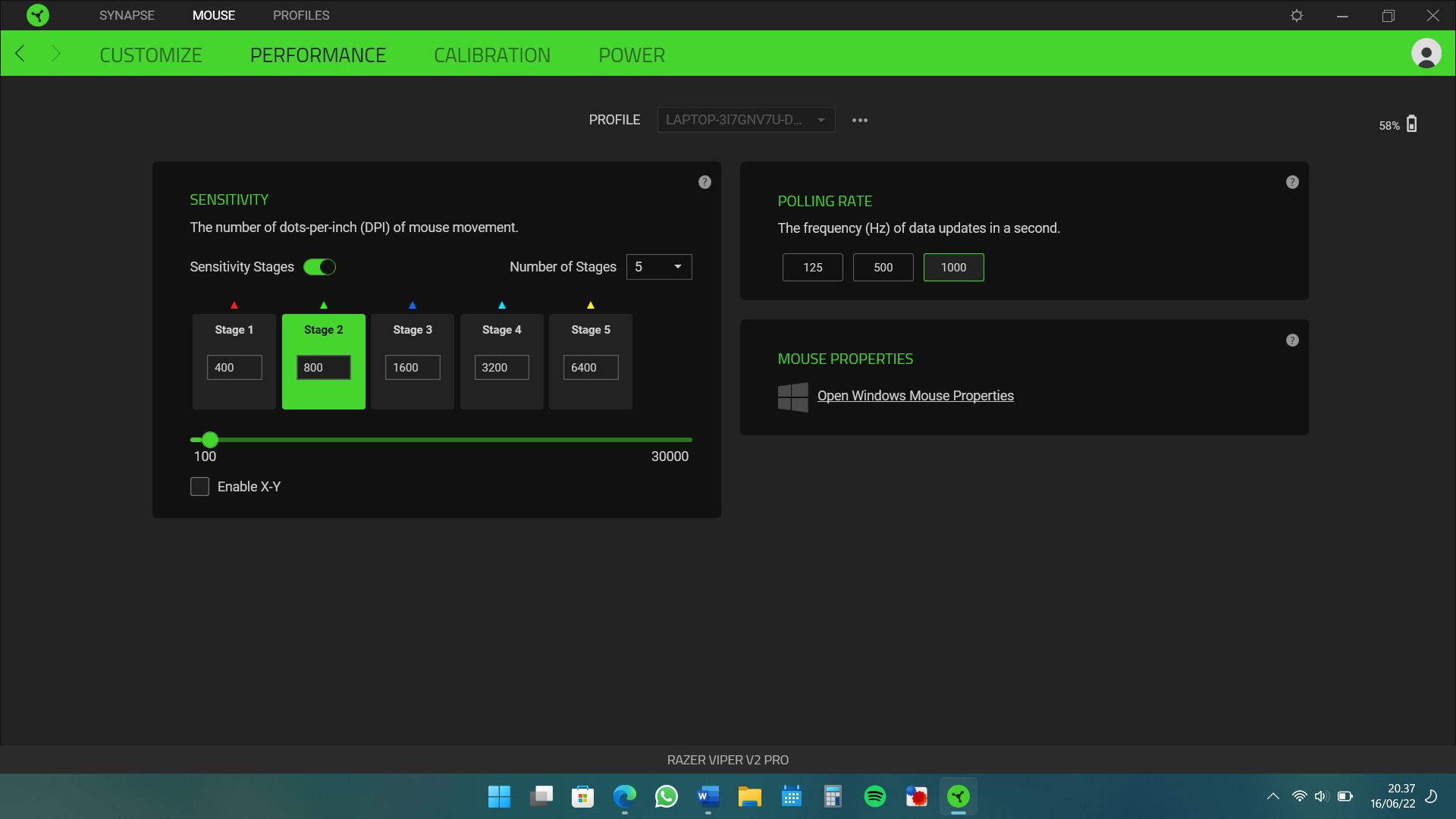1456x819 pixels.
Task: Click the Stage 3 DPI field
Action: coord(413,368)
